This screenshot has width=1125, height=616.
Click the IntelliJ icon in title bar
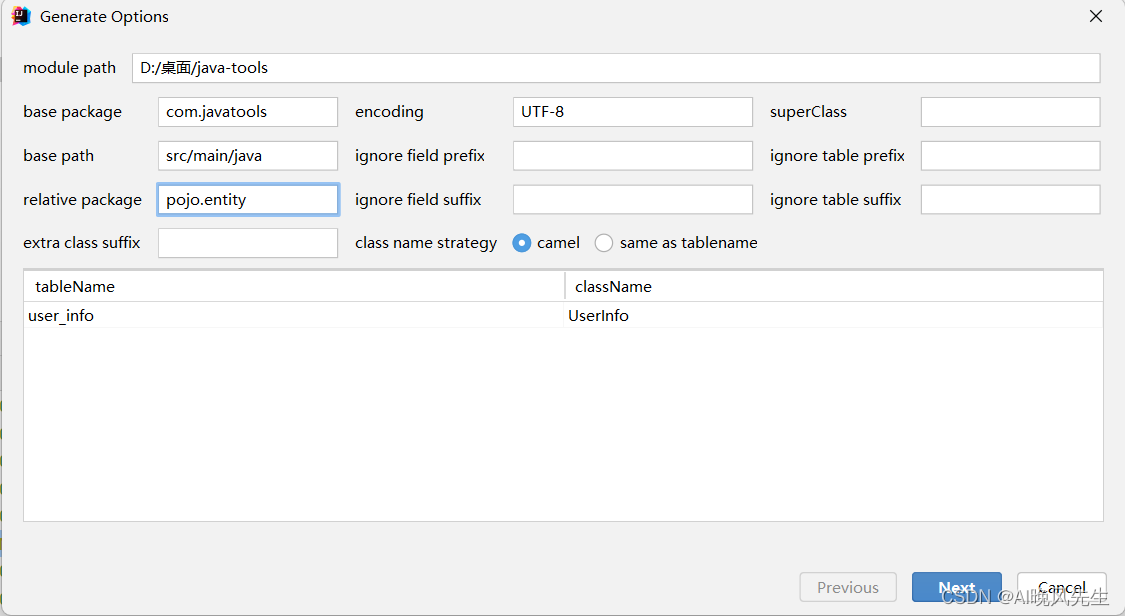[x=21, y=17]
